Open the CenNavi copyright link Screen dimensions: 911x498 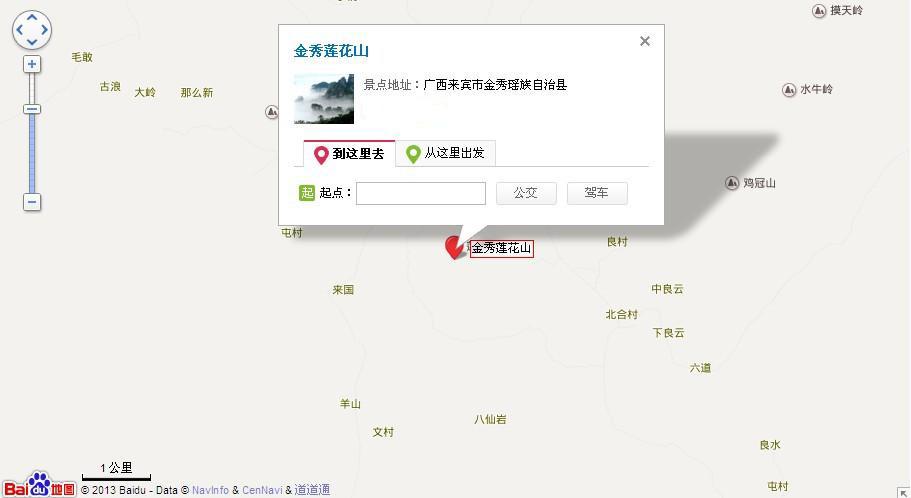coord(262,490)
